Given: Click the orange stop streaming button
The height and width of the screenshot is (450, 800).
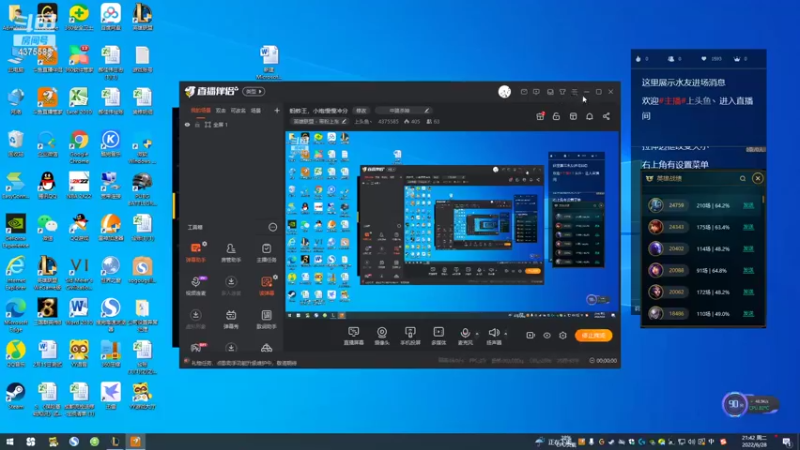Looking at the screenshot, I should click(x=593, y=335).
